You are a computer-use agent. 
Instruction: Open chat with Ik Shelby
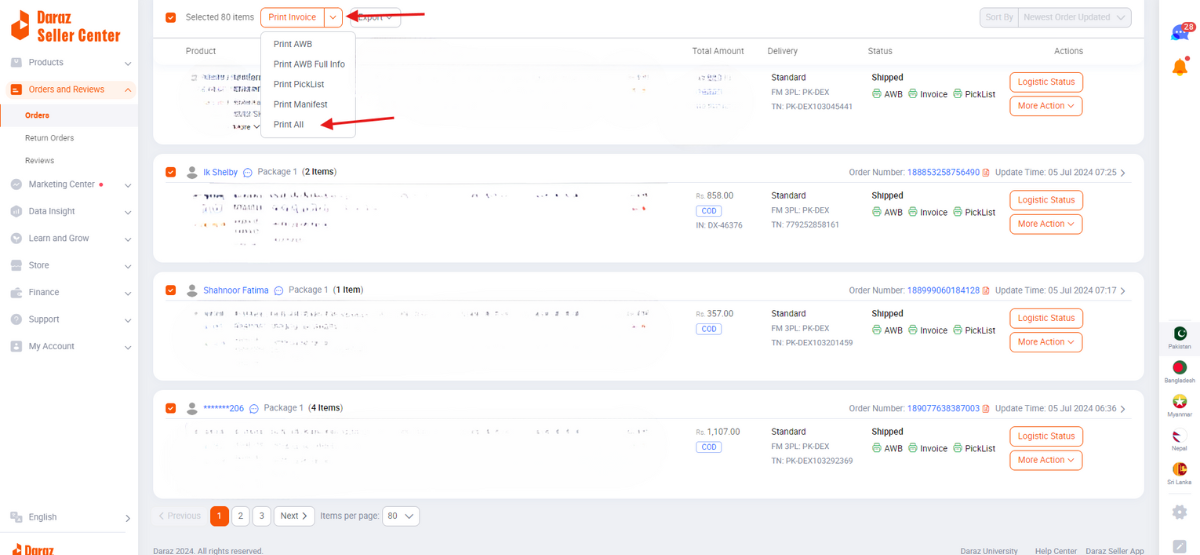pyautogui.click(x=247, y=173)
